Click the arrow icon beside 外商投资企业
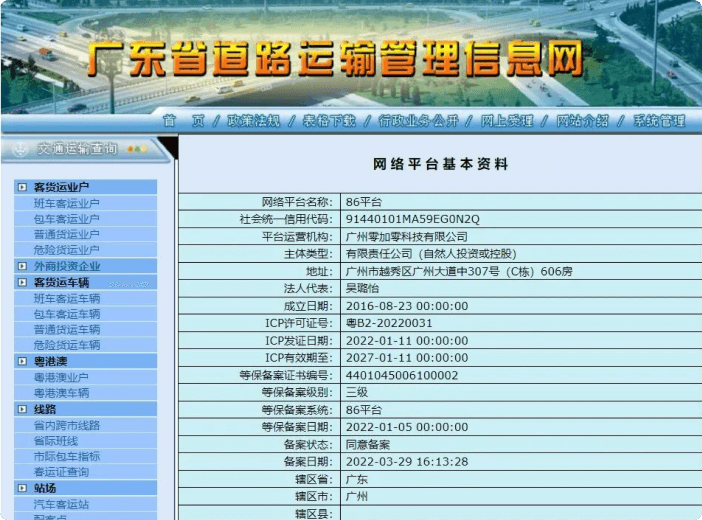This screenshot has width=702, height=520. [23, 267]
